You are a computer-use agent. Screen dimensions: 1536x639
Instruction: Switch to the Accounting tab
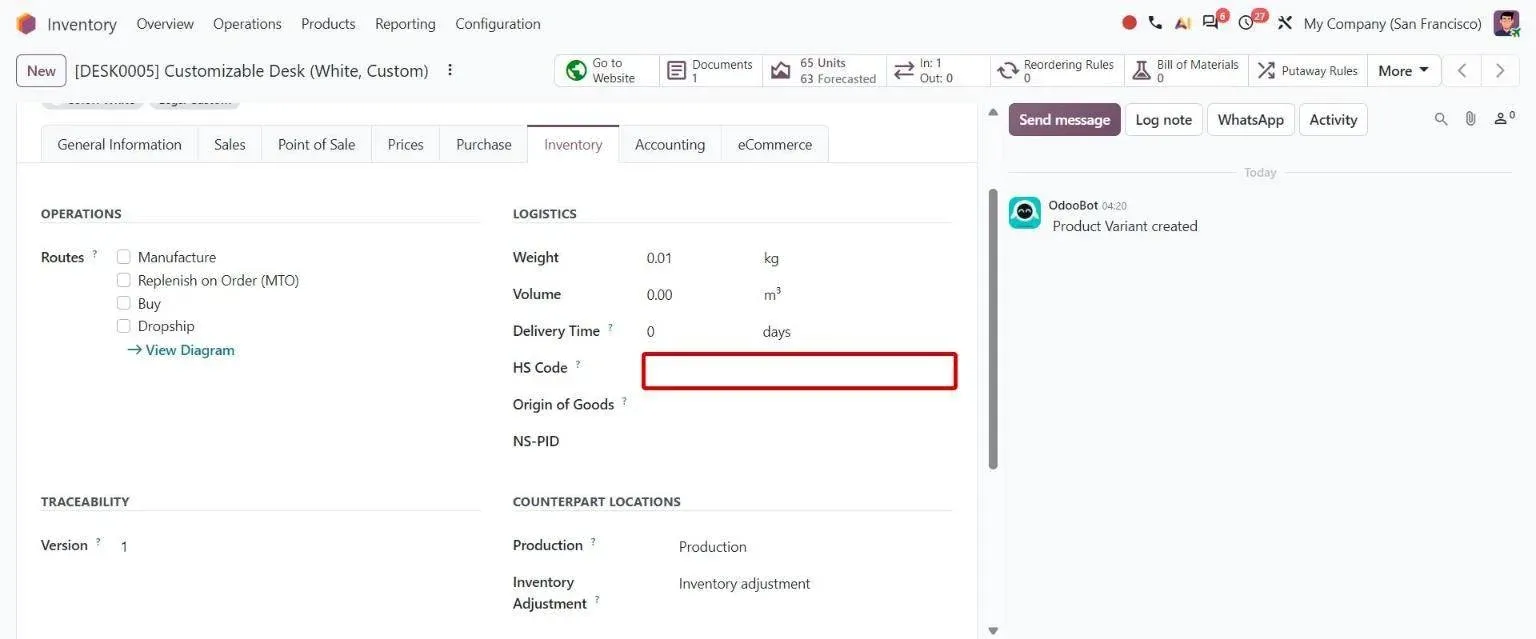(670, 144)
